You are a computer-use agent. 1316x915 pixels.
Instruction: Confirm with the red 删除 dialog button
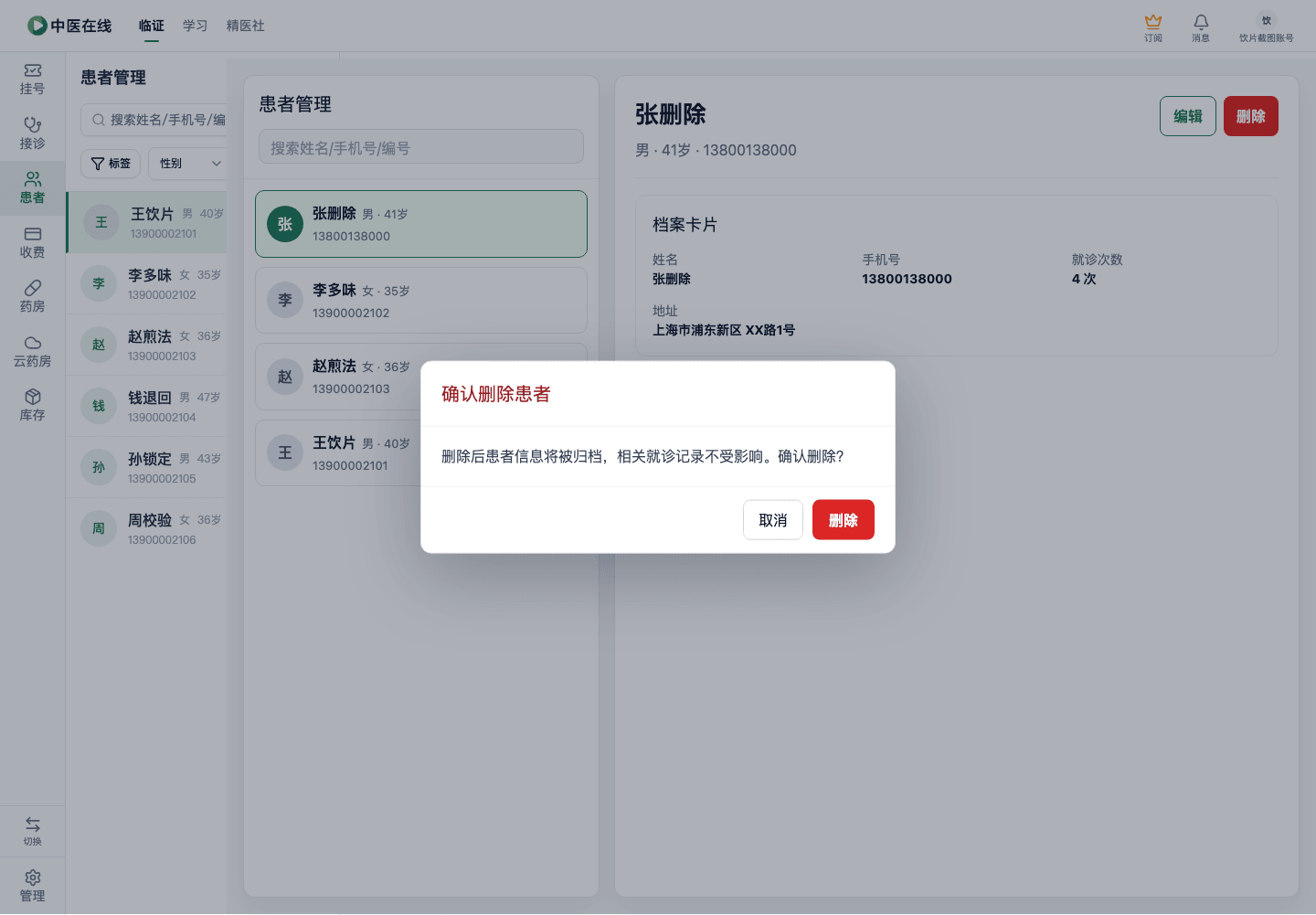coord(844,520)
